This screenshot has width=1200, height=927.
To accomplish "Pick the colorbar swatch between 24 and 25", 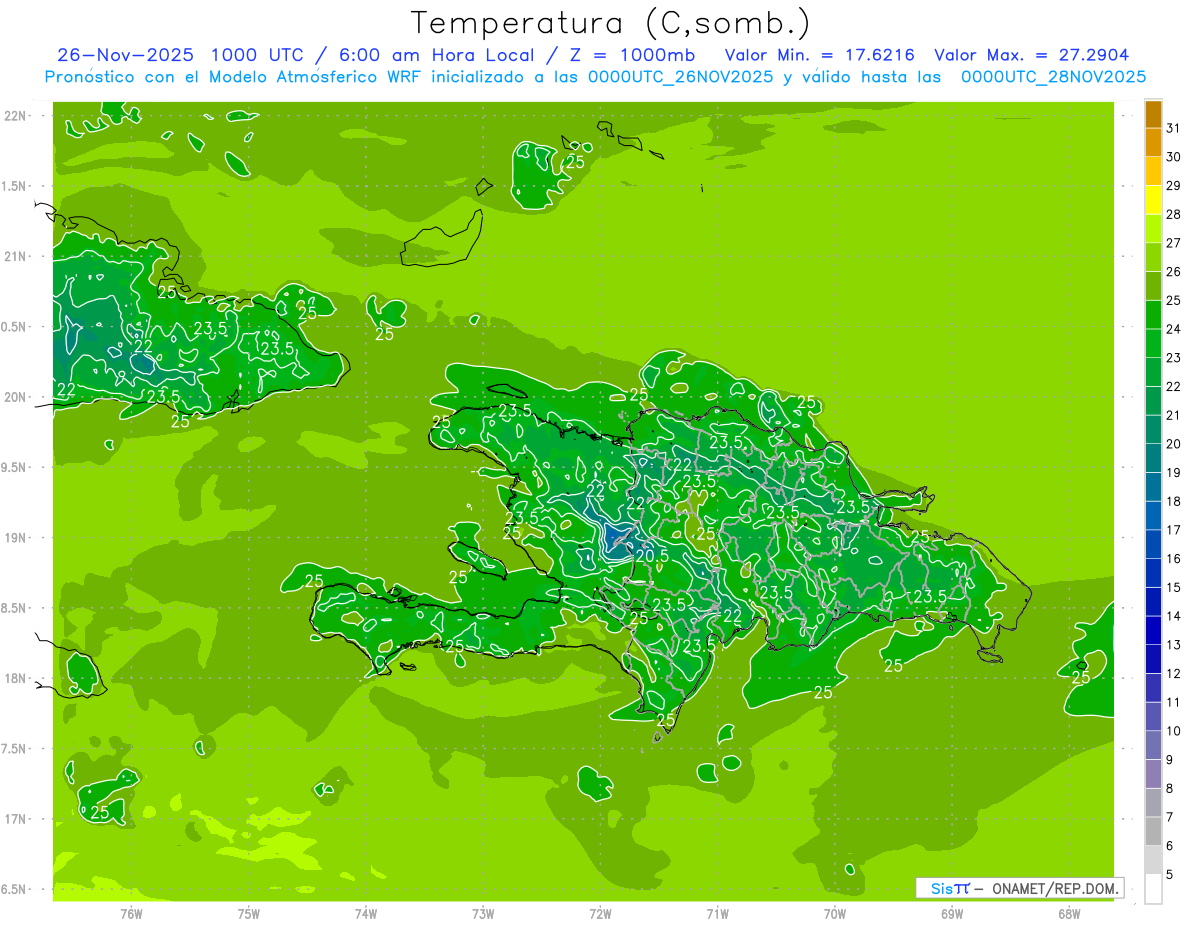I will coord(1153,315).
